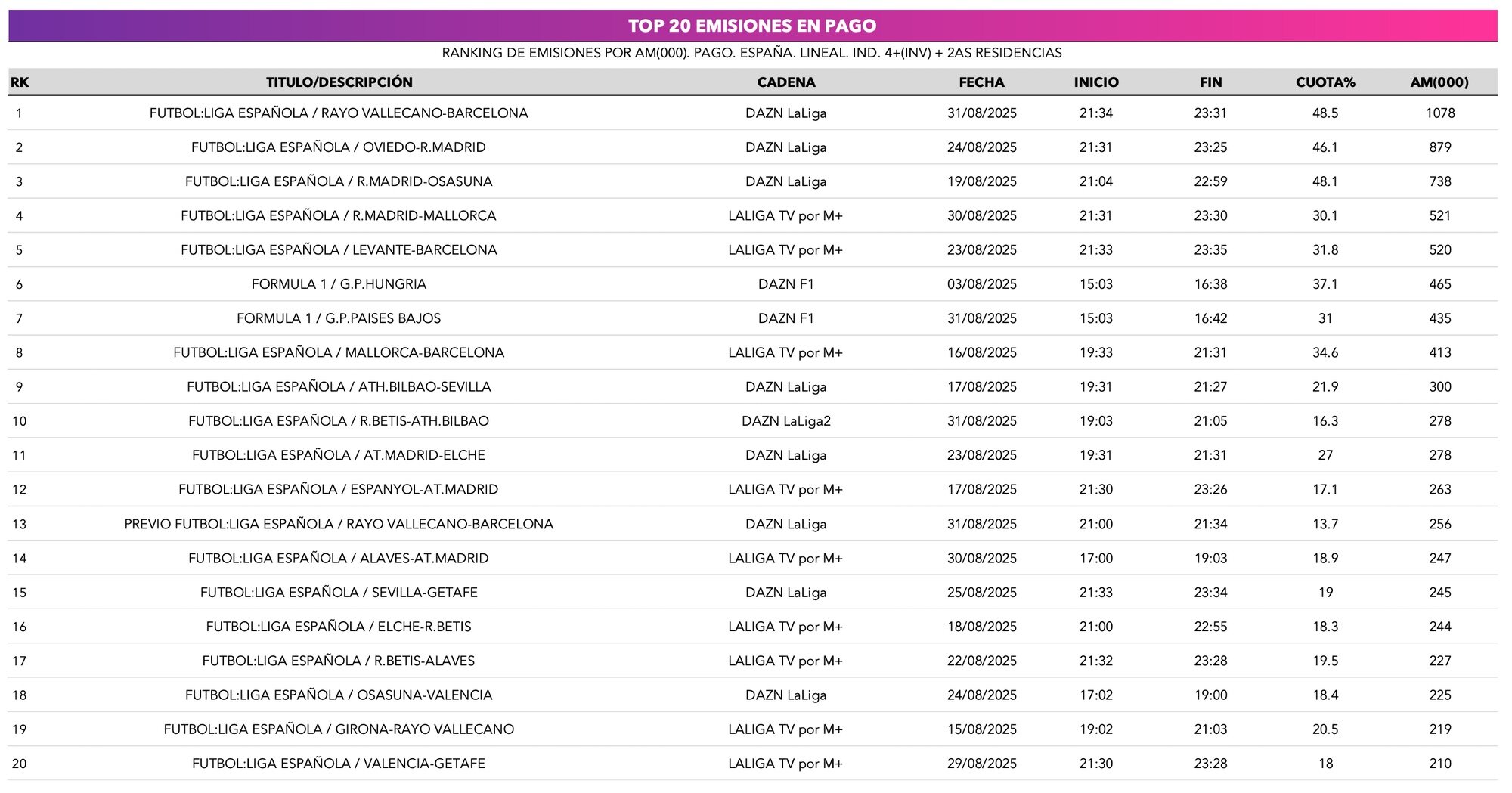Select the INICIO column header

point(1096,81)
